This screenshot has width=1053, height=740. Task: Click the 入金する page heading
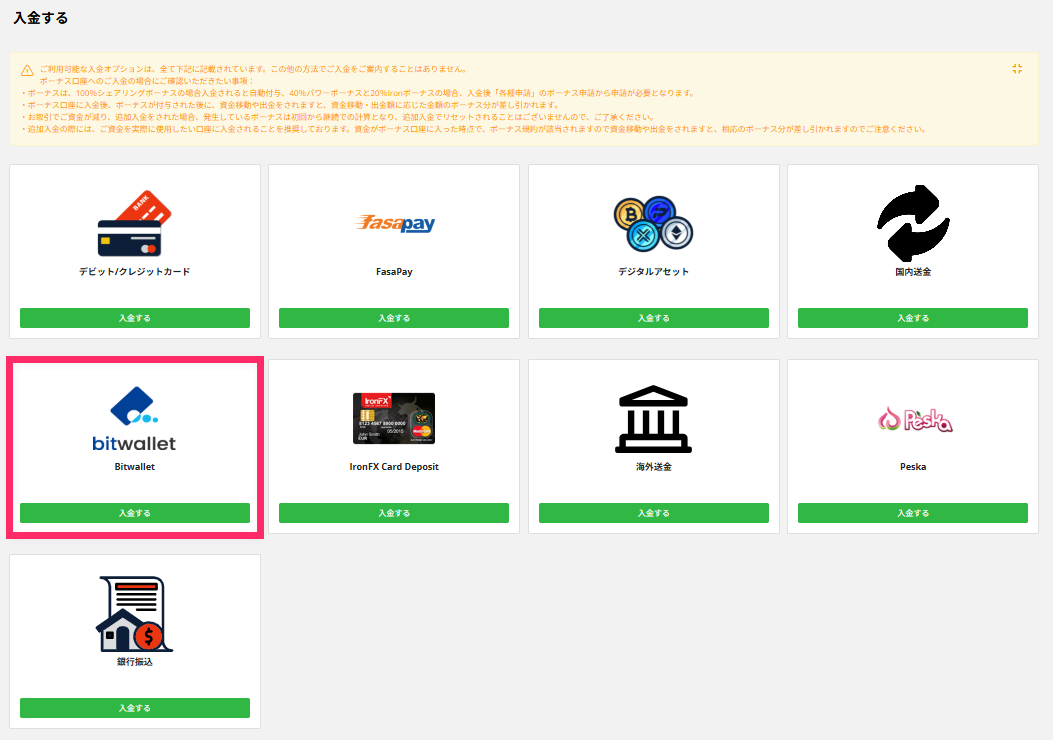[41, 18]
